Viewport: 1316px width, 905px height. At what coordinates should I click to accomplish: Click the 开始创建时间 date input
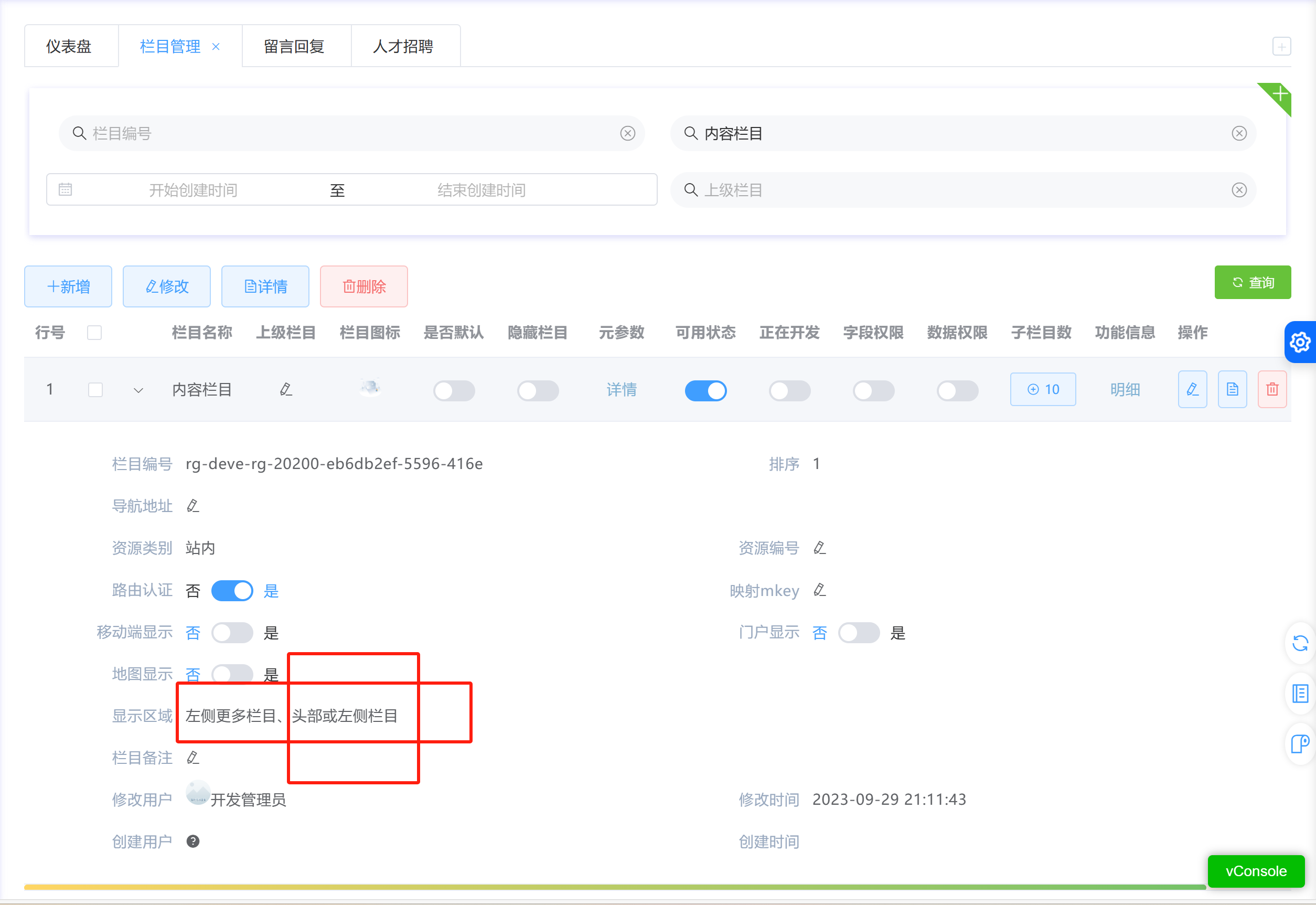coord(193,190)
